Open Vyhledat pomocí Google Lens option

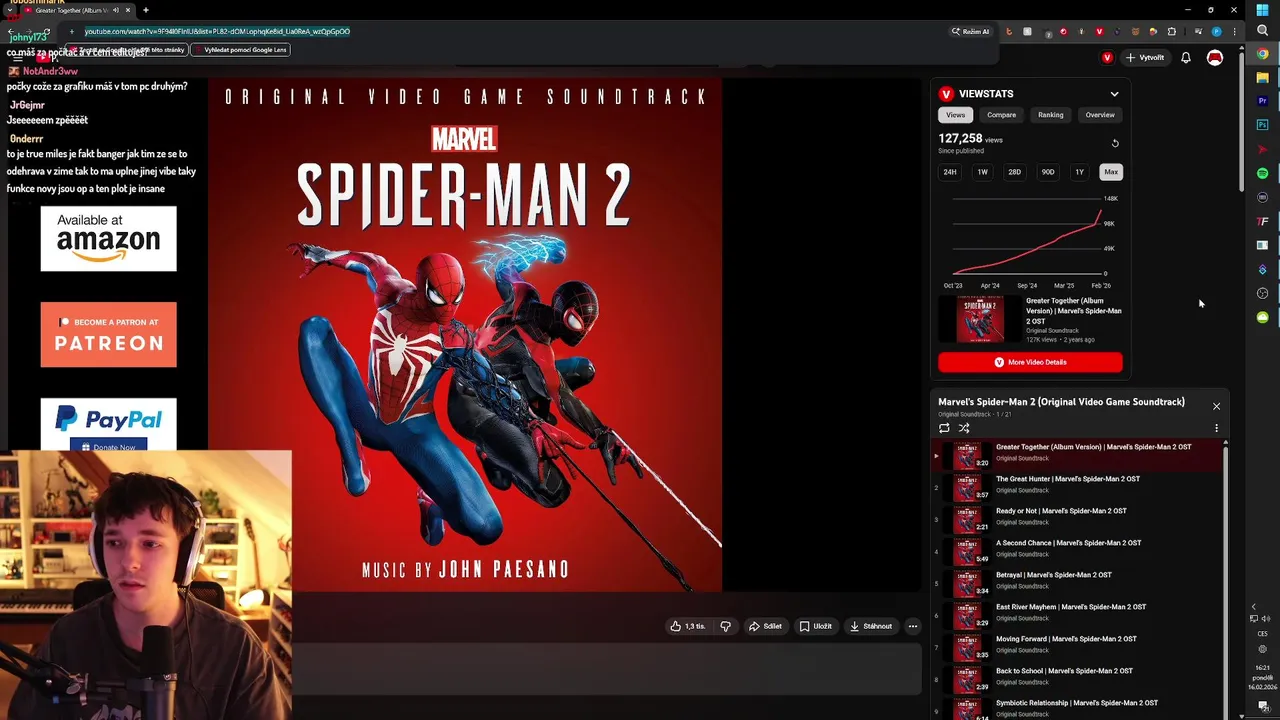pos(240,49)
